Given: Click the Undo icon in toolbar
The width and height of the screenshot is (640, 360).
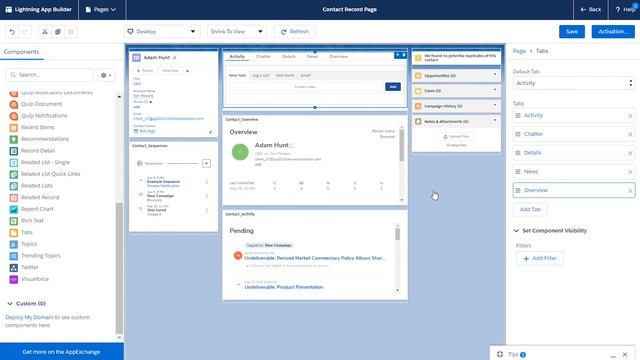Looking at the screenshot, I should [x=12, y=32].
